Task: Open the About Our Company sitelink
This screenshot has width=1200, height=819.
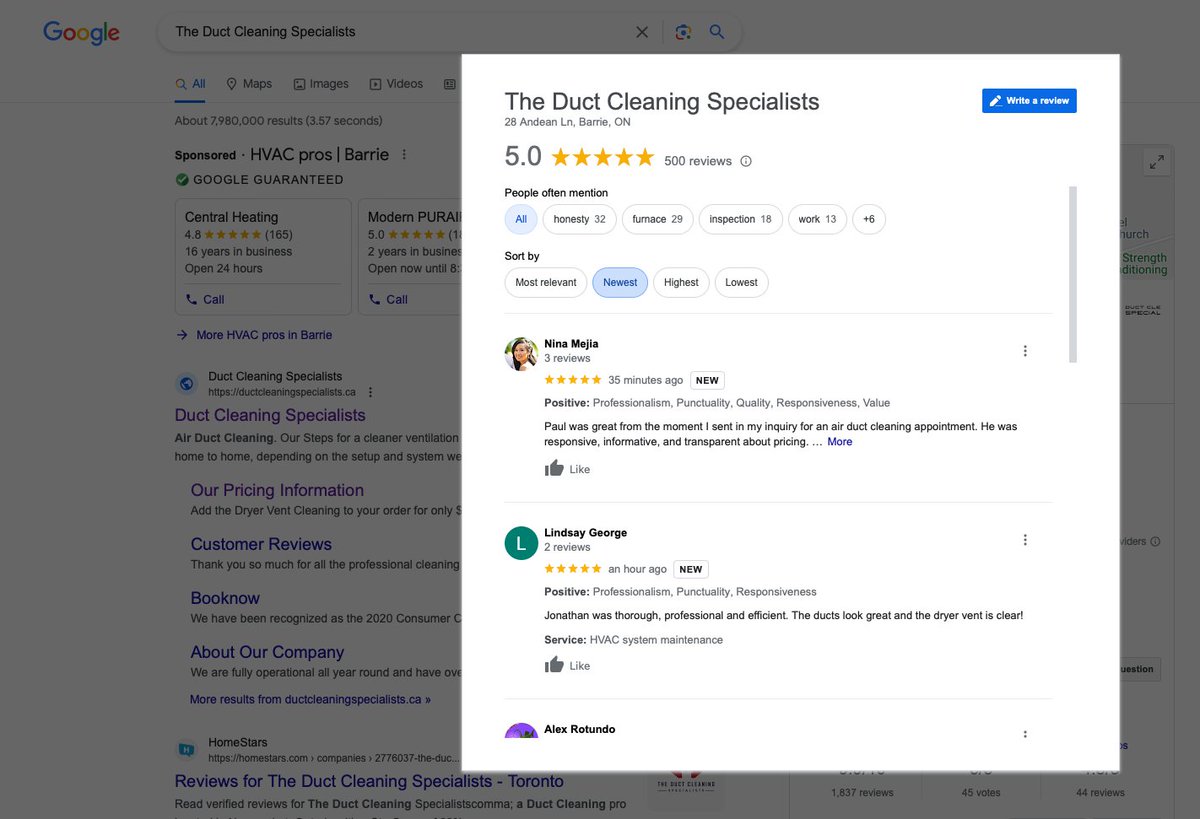Action: (x=267, y=652)
